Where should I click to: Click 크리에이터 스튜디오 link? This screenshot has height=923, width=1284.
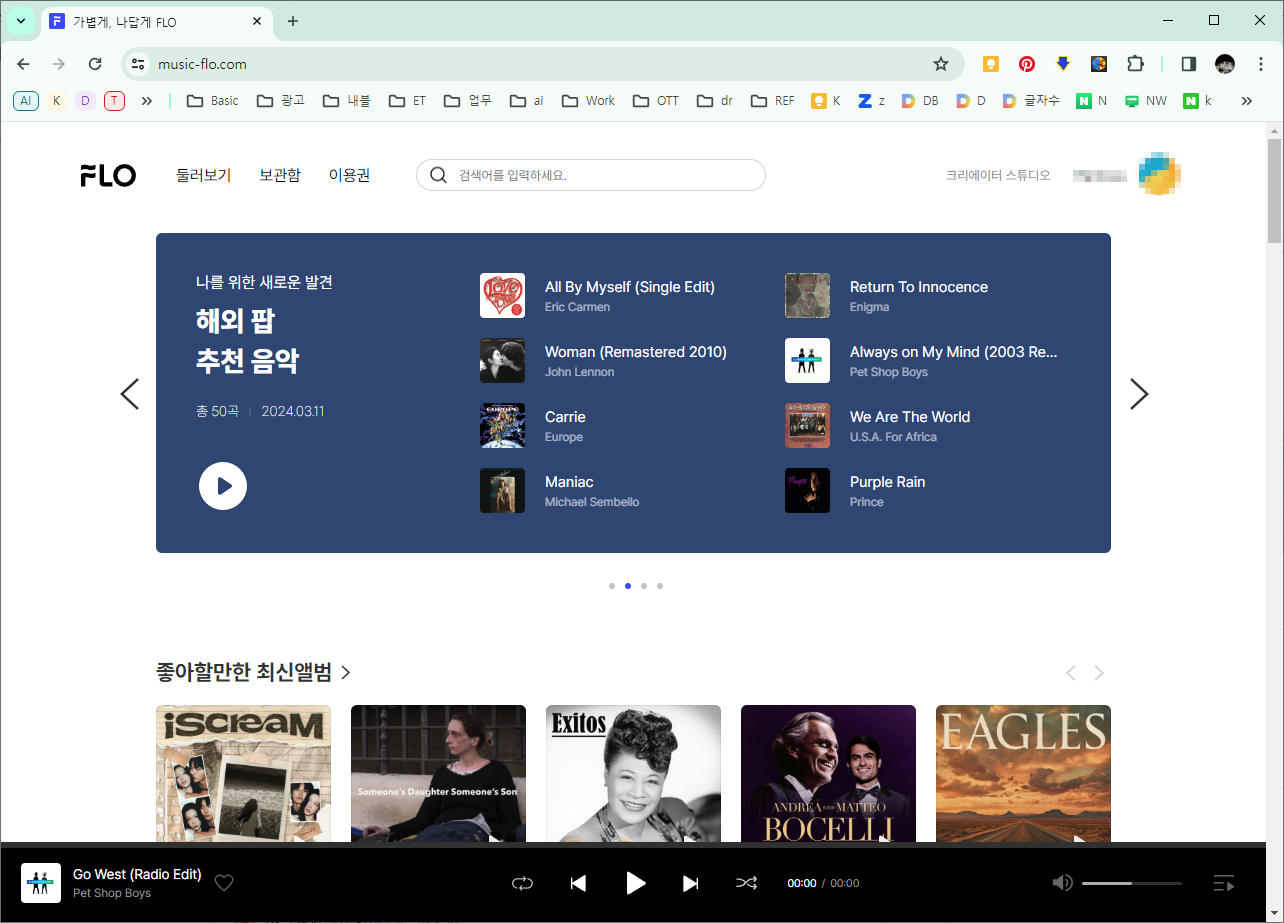pyautogui.click(x=998, y=175)
